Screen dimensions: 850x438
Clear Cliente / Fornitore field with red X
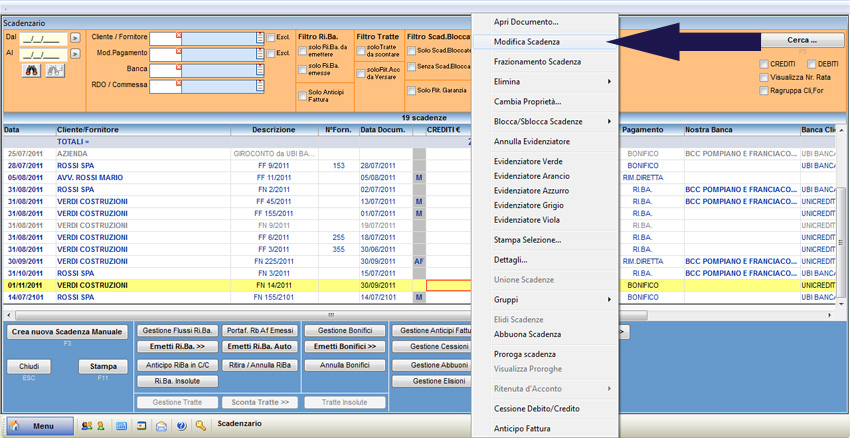click(x=178, y=36)
